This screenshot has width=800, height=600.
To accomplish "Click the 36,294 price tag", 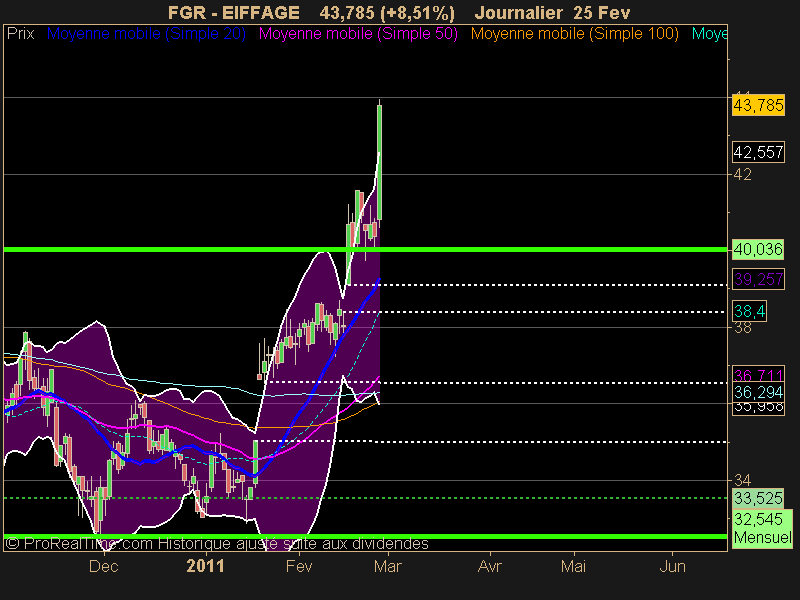I will tap(758, 392).
